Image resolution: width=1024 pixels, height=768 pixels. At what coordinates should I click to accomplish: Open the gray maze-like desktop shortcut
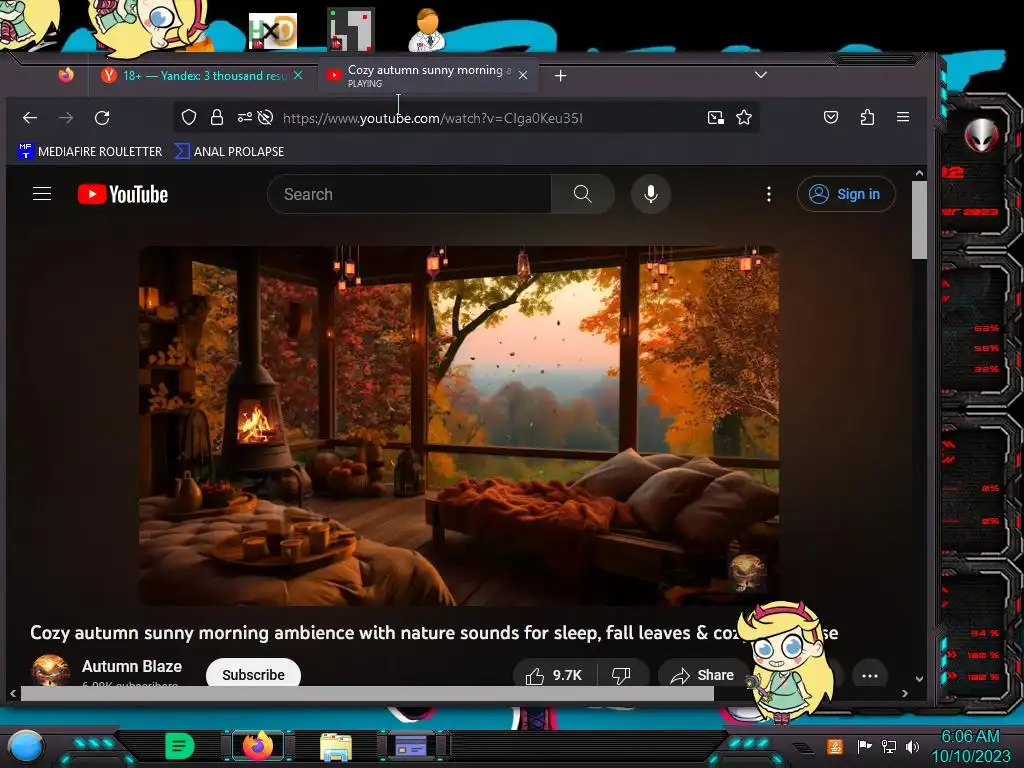click(x=351, y=29)
